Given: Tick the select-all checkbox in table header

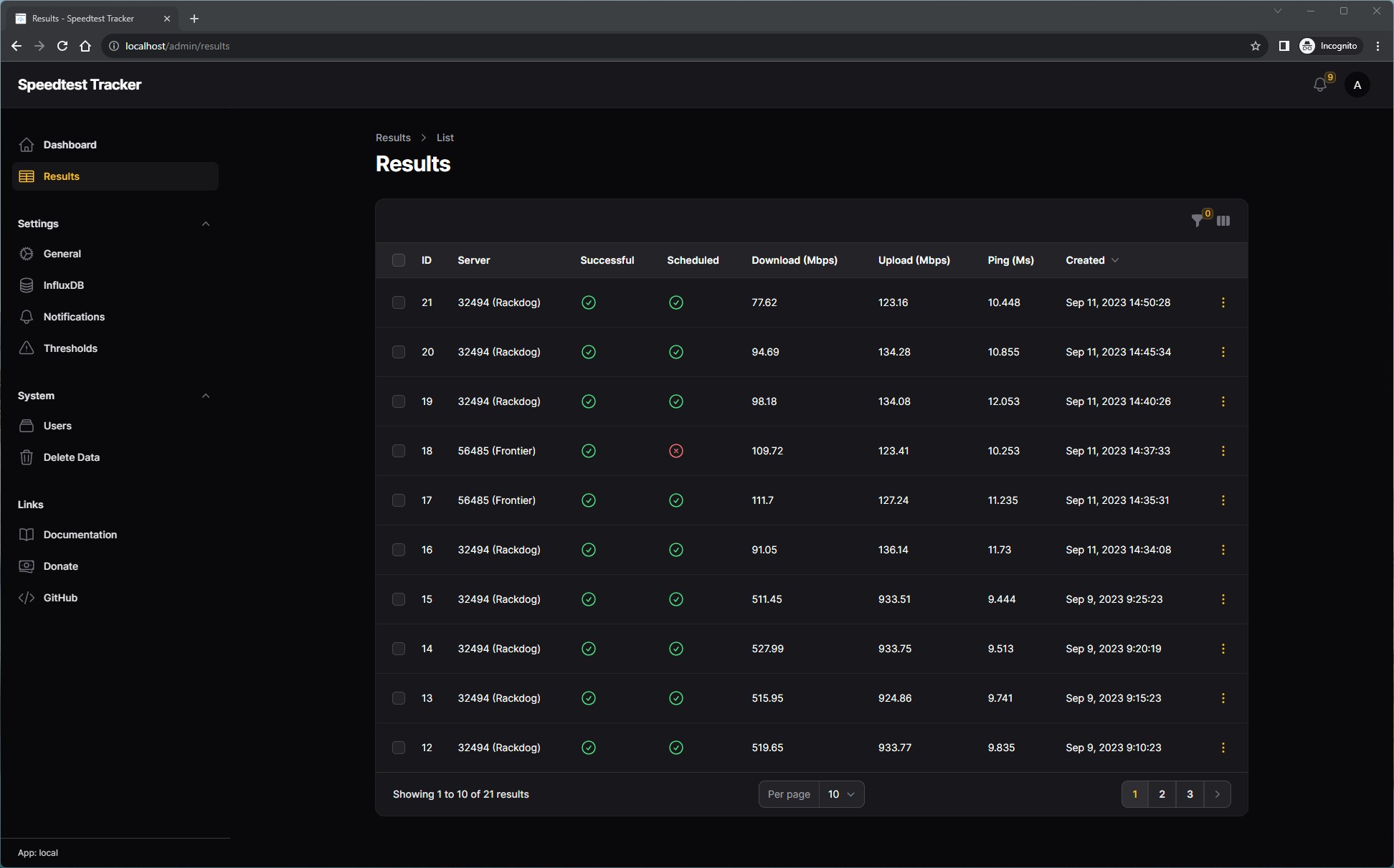Looking at the screenshot, I should click(399, 260).
